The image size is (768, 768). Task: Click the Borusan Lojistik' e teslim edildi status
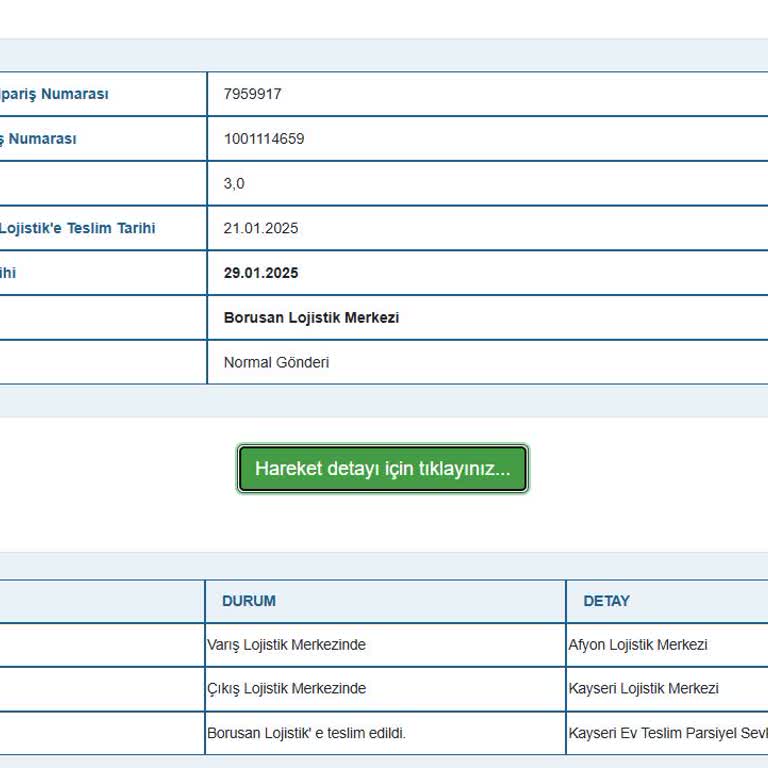[306, 733]
